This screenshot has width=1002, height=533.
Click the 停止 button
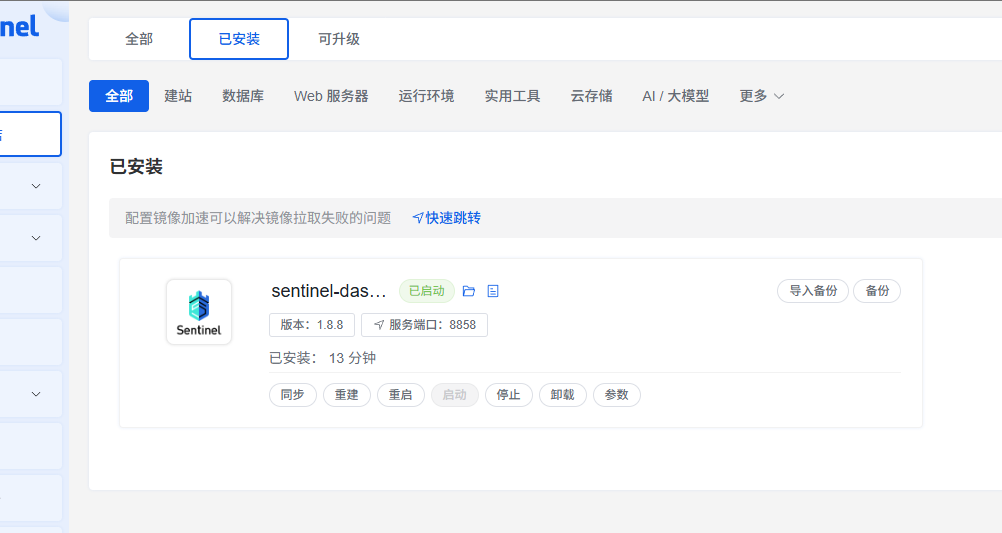(x=509, y=395)
